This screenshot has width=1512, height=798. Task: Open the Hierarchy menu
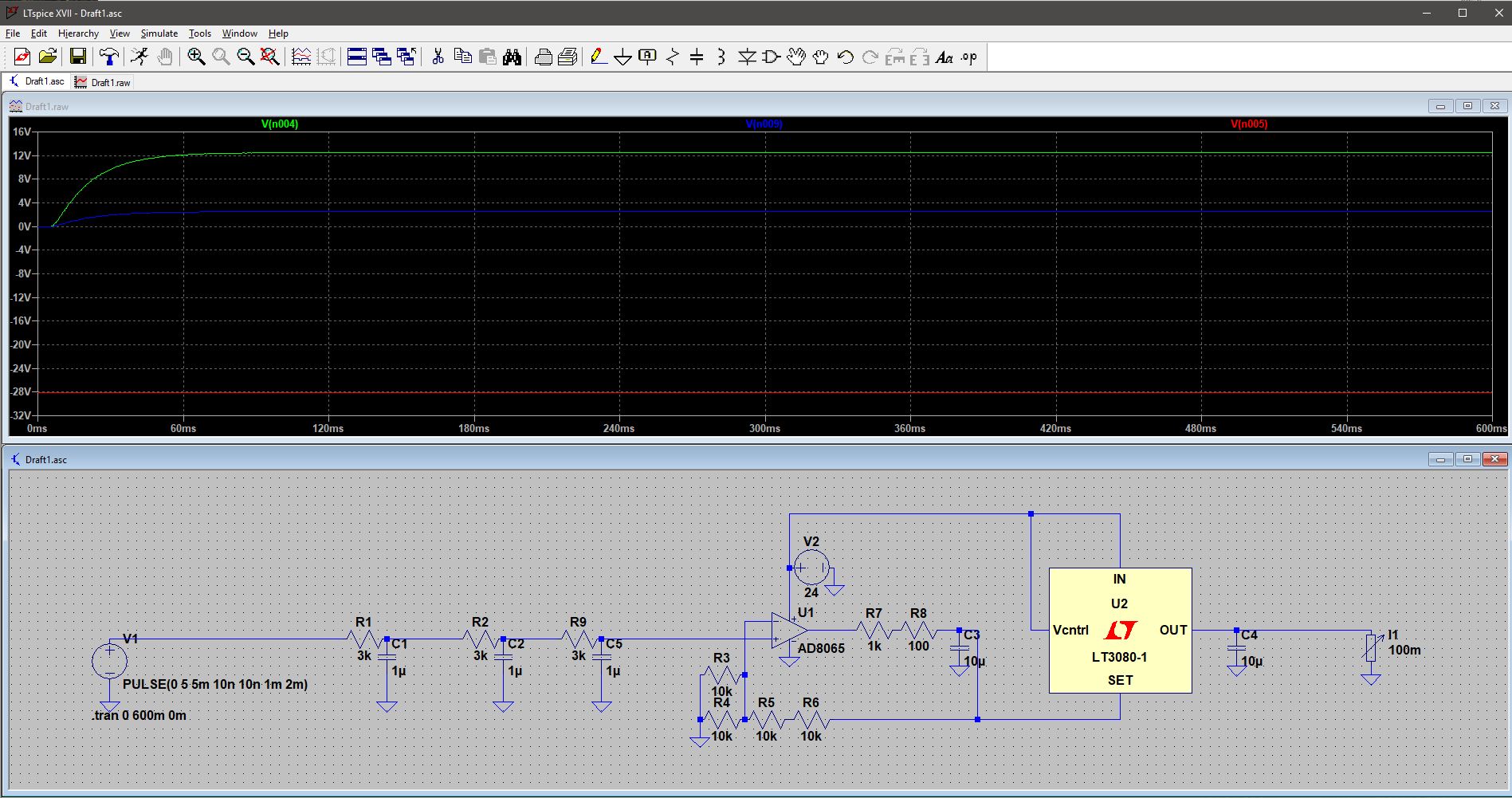coord(78,33)
